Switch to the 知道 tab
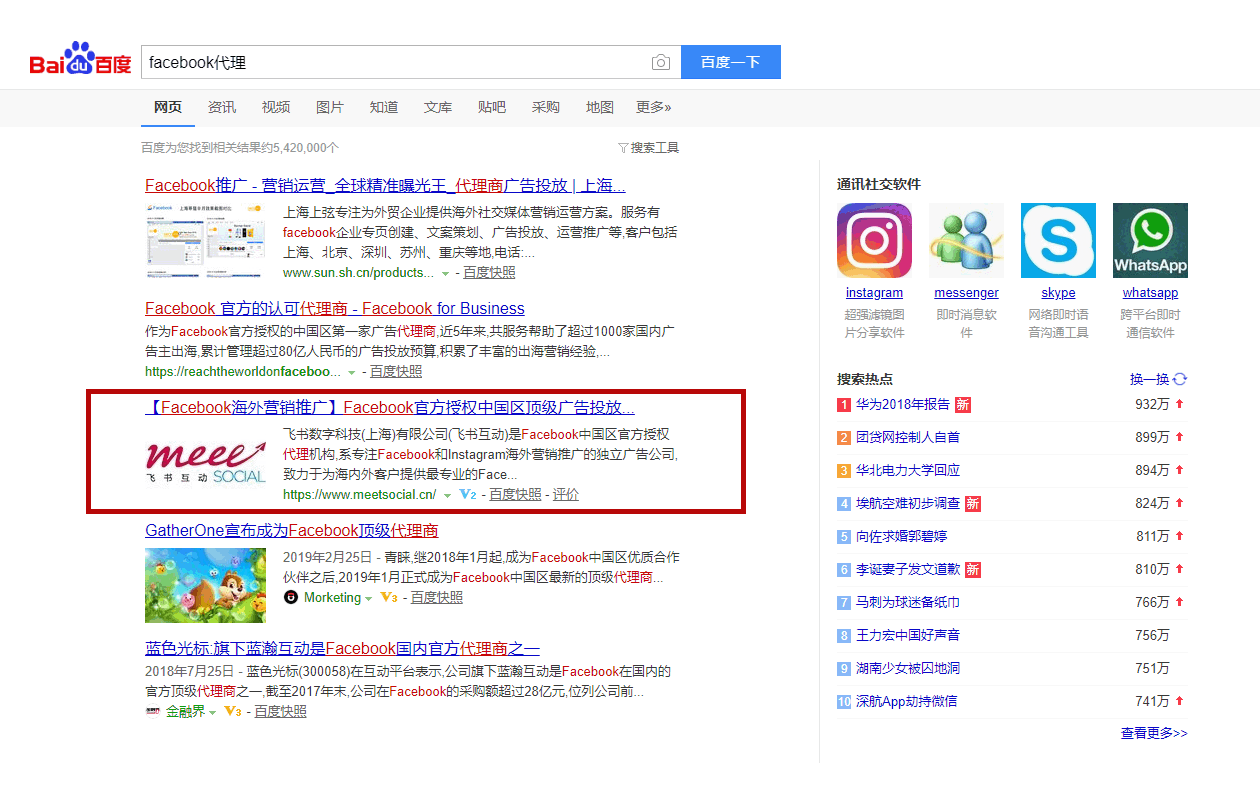 (384, 107)
